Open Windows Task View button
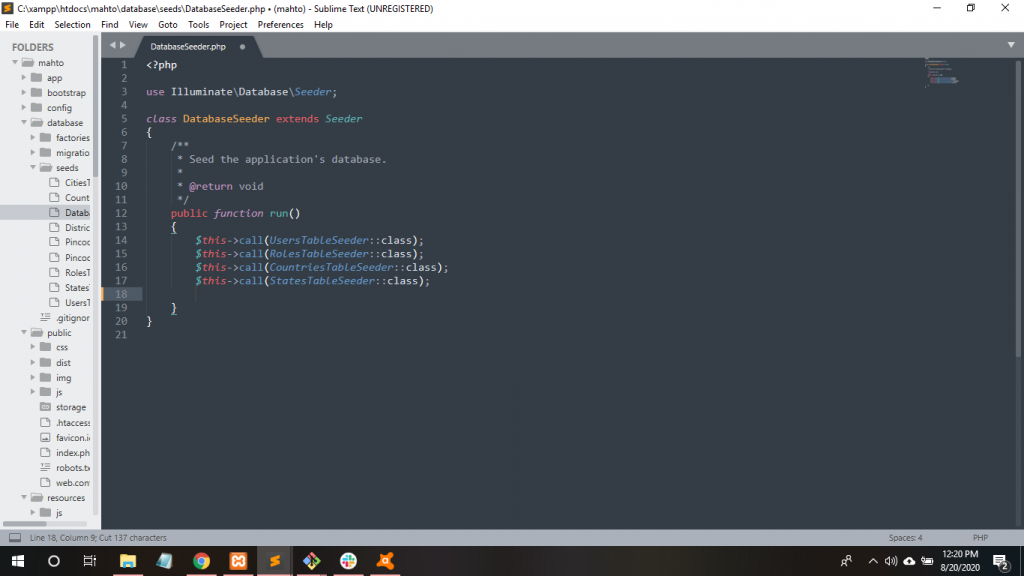Screen dimensions: 1024x576 pos(90,561)
